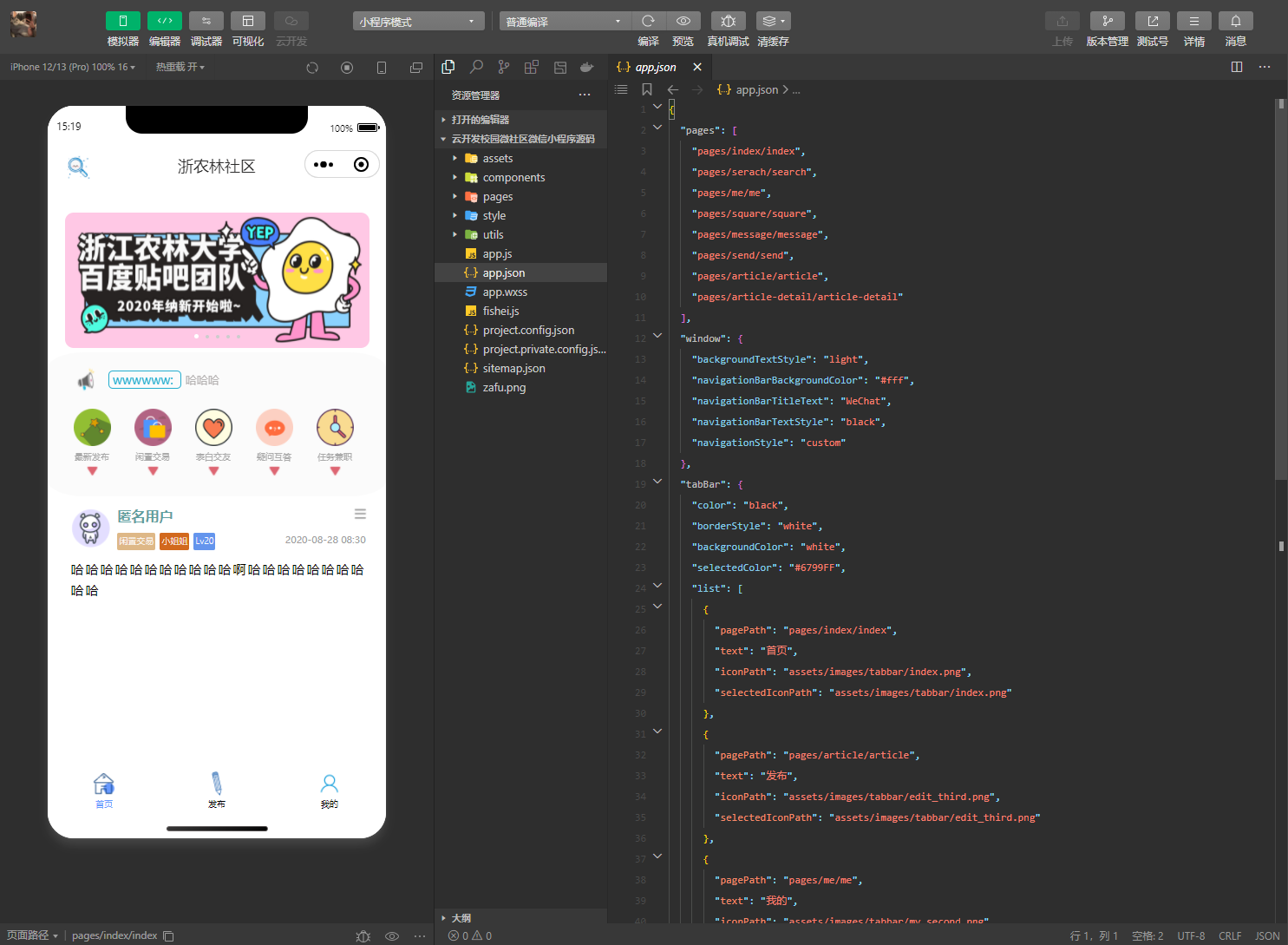Open source control panel icon

point(504,67)
